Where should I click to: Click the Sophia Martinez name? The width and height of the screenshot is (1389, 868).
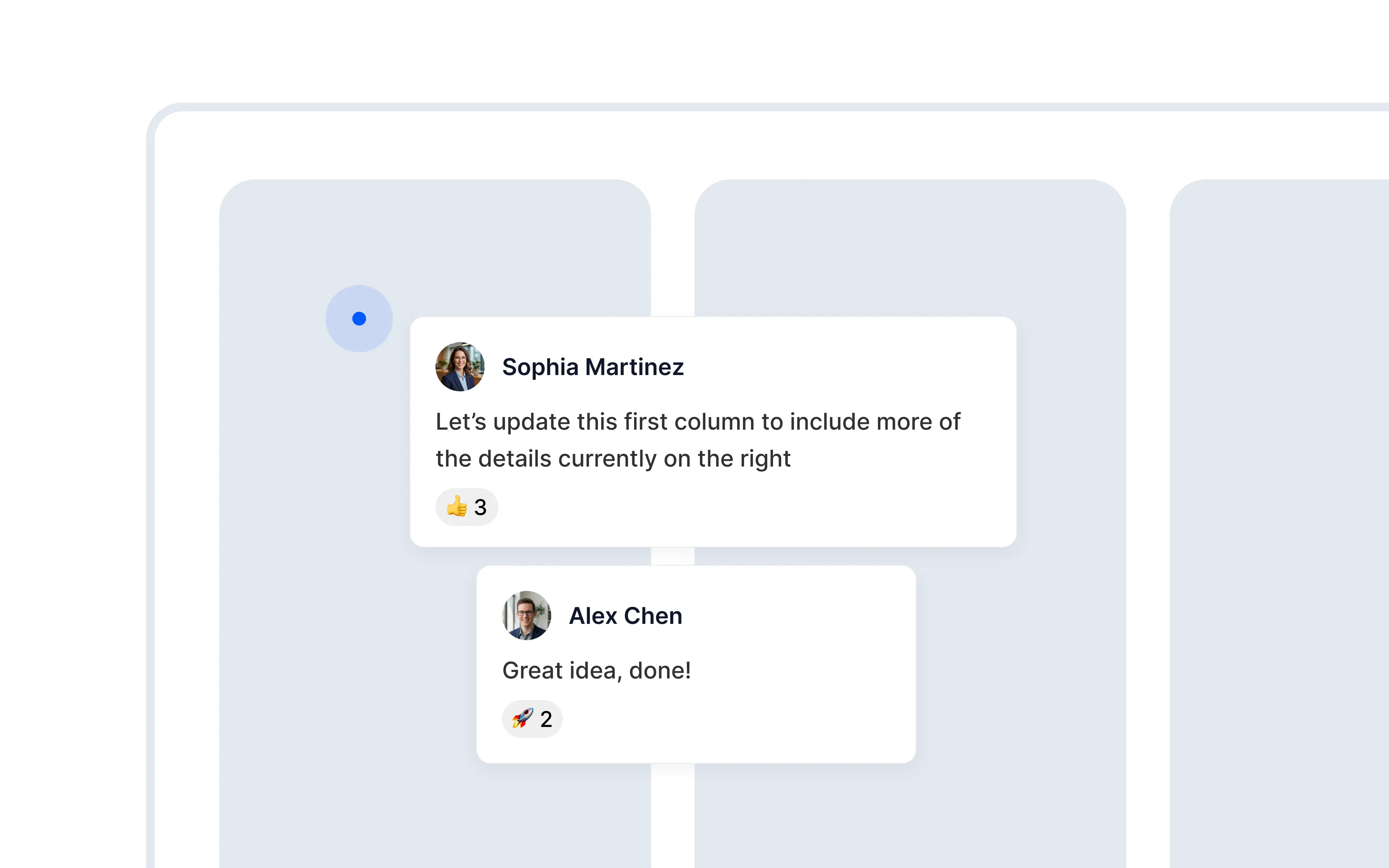pyautogui.click(x=593, y=367)
